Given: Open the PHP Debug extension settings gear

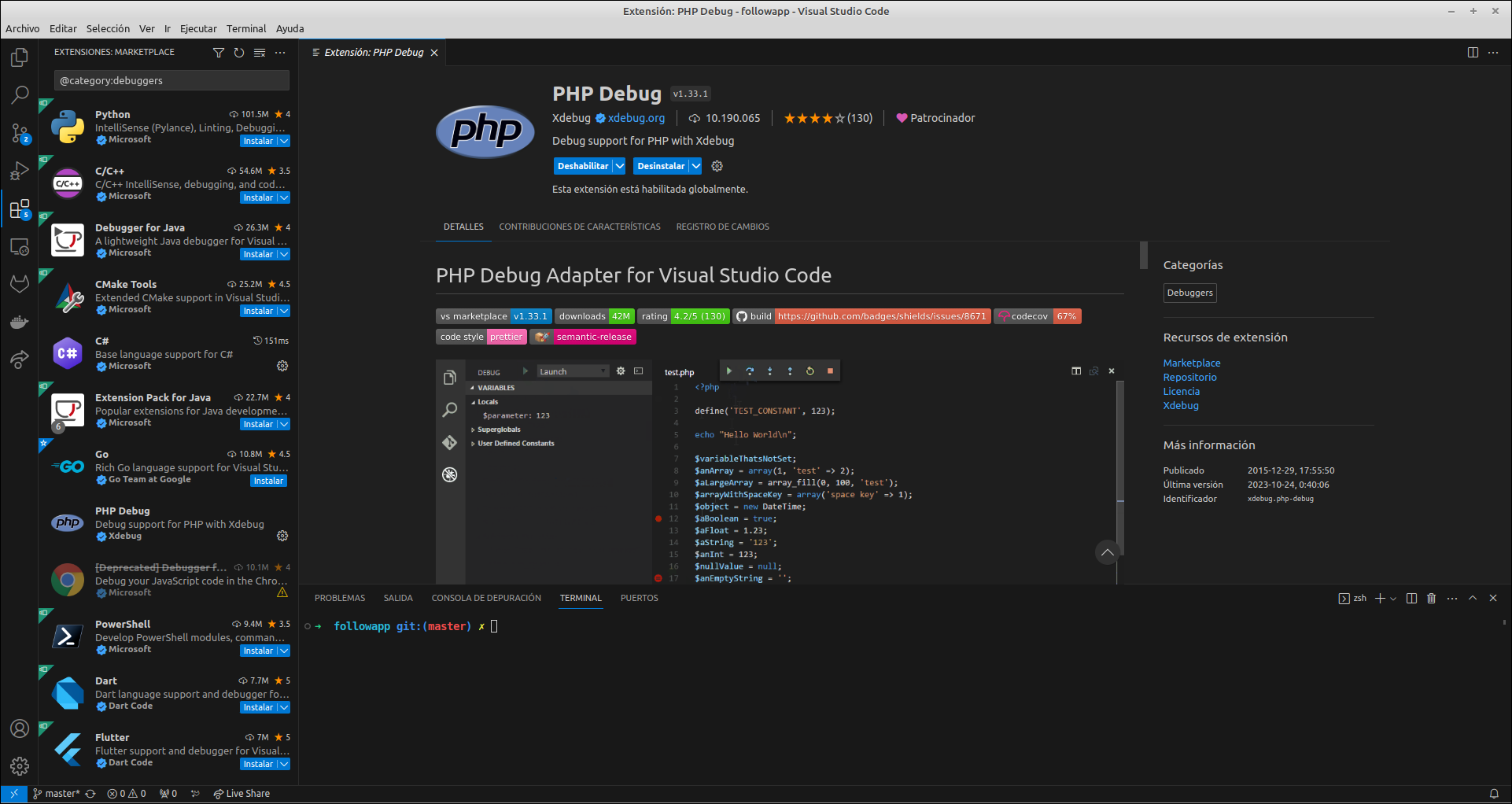Looking at the screenshot, I should [717, 166].
